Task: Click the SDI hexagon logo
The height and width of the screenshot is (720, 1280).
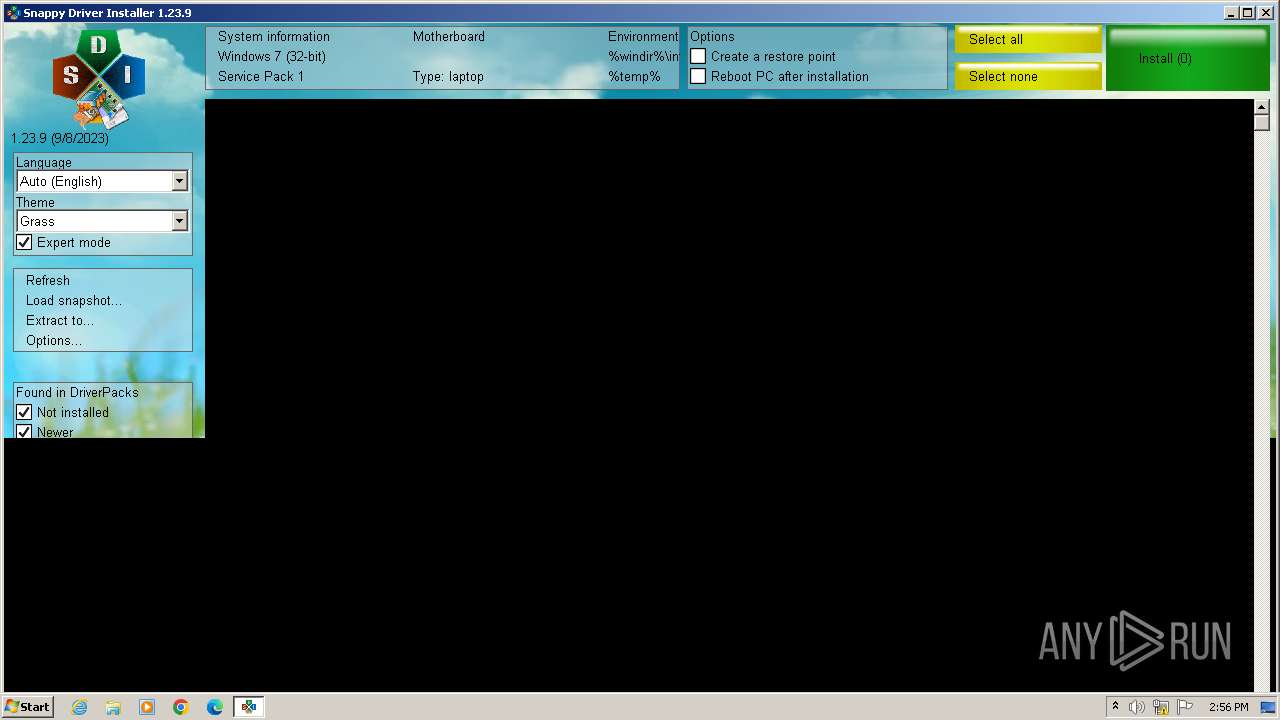Action: click(98, 78)
